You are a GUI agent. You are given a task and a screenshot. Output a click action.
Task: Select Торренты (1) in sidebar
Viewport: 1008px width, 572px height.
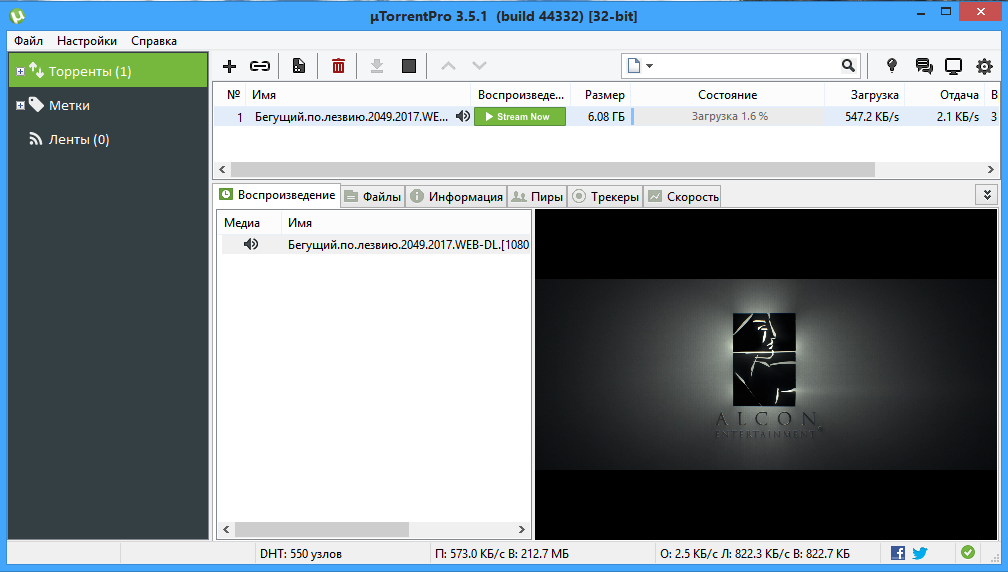pos(108,71)
